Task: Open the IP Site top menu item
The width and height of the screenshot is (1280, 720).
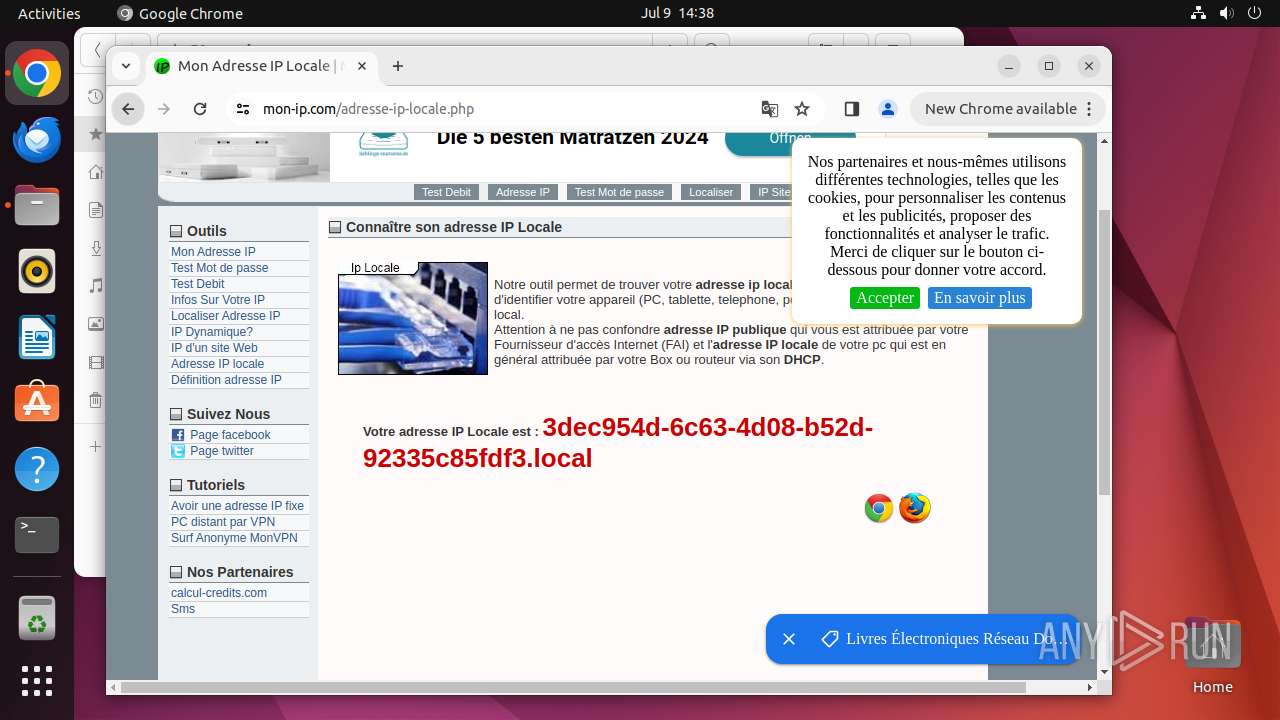Action: (772, 192)
